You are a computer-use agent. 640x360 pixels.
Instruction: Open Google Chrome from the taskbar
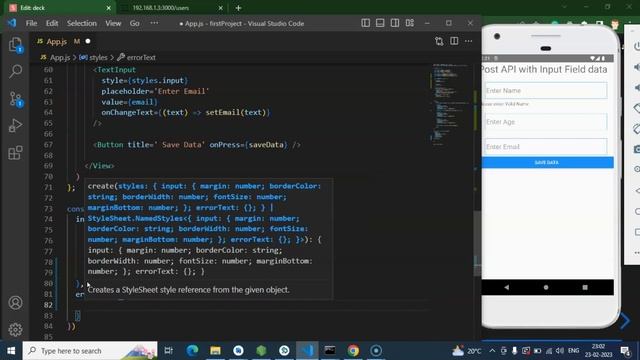click(353, 351)
